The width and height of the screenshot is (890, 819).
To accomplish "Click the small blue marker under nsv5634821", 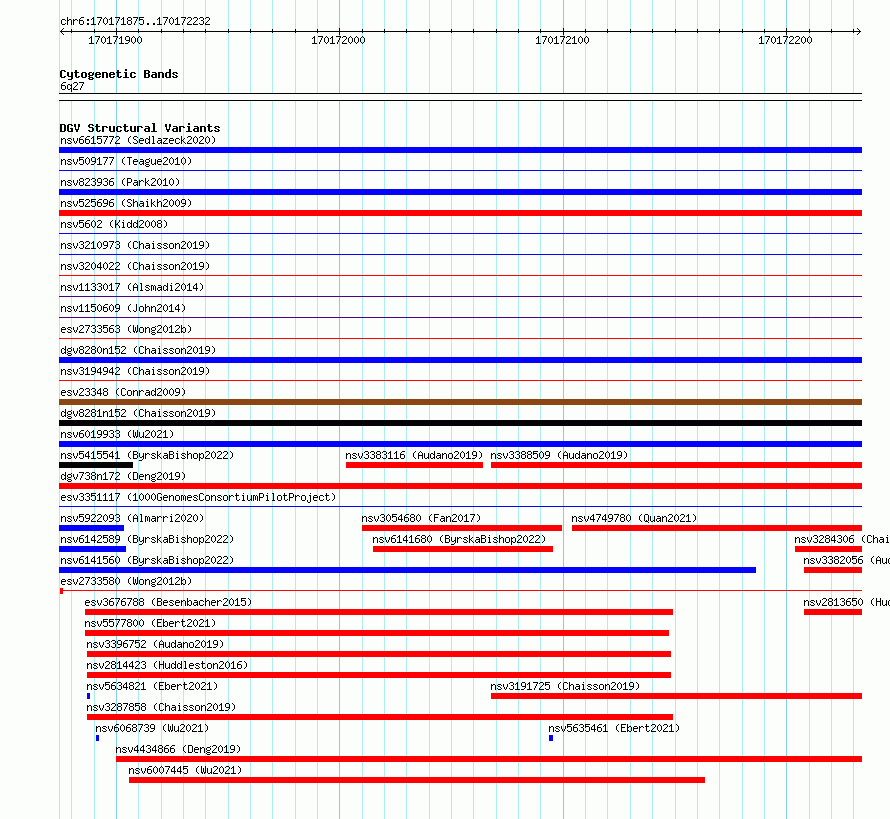I will (x=89, y=696).
